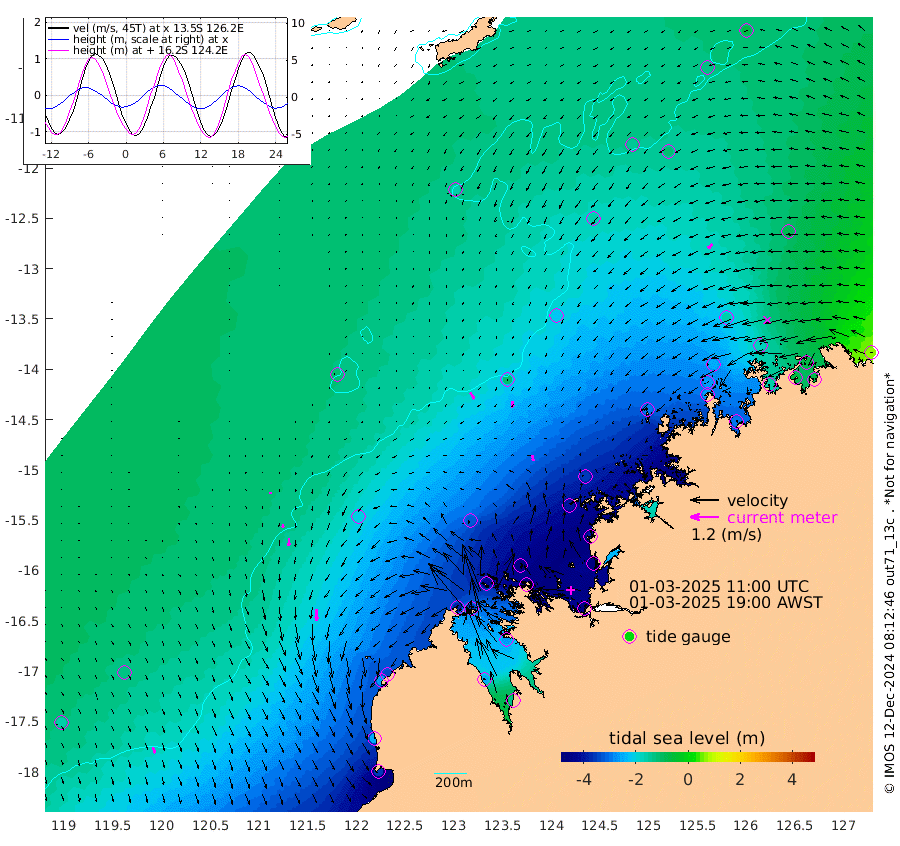The width and height of the screenshot is (900, 846).
Task: Click the inset tidal time-series plot area
Action: [x=166, y=80]
